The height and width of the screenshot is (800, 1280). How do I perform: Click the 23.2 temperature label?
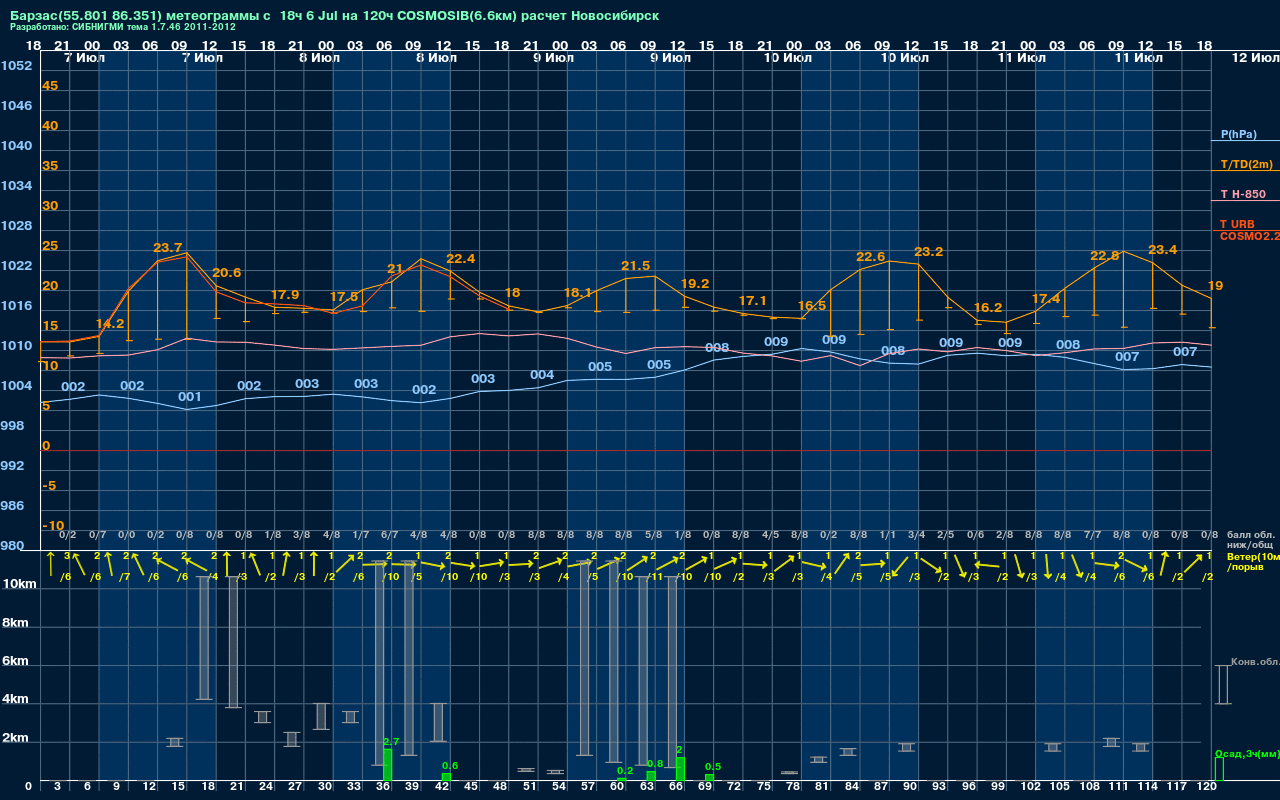(x=929, y=252)
